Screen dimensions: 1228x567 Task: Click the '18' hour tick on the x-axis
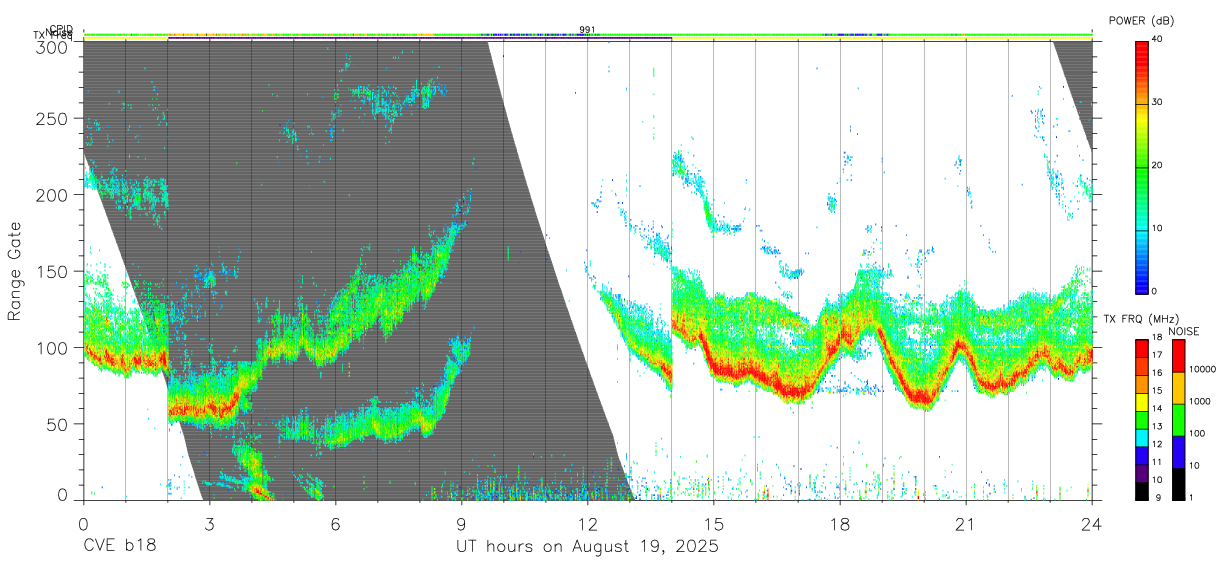click(840, 524)
